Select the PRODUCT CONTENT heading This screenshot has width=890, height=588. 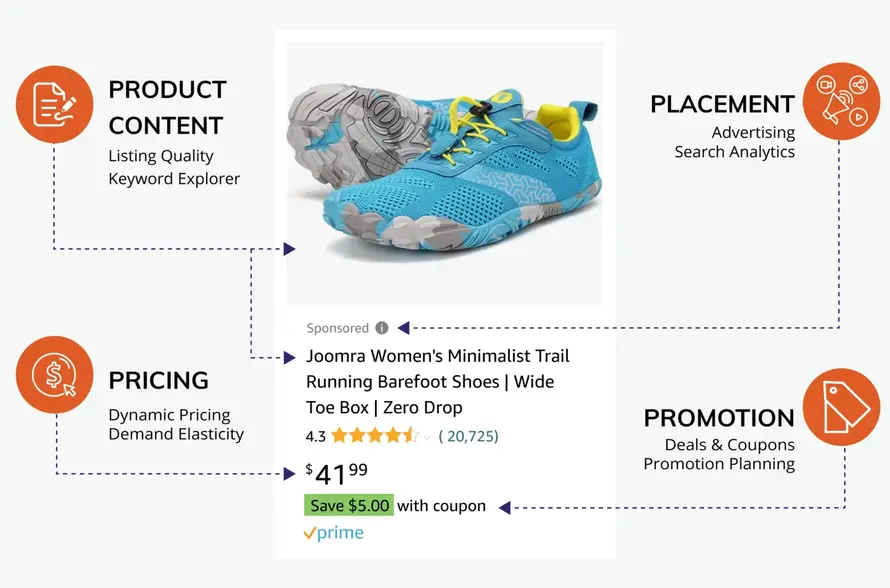click(166, 107)
